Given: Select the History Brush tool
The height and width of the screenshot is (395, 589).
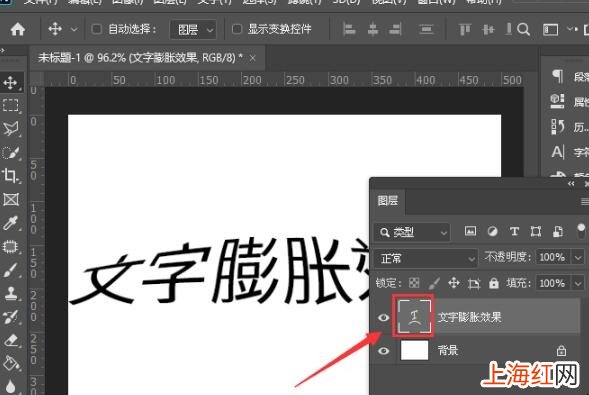Looking at the screenshot, I should coord(10,317).
